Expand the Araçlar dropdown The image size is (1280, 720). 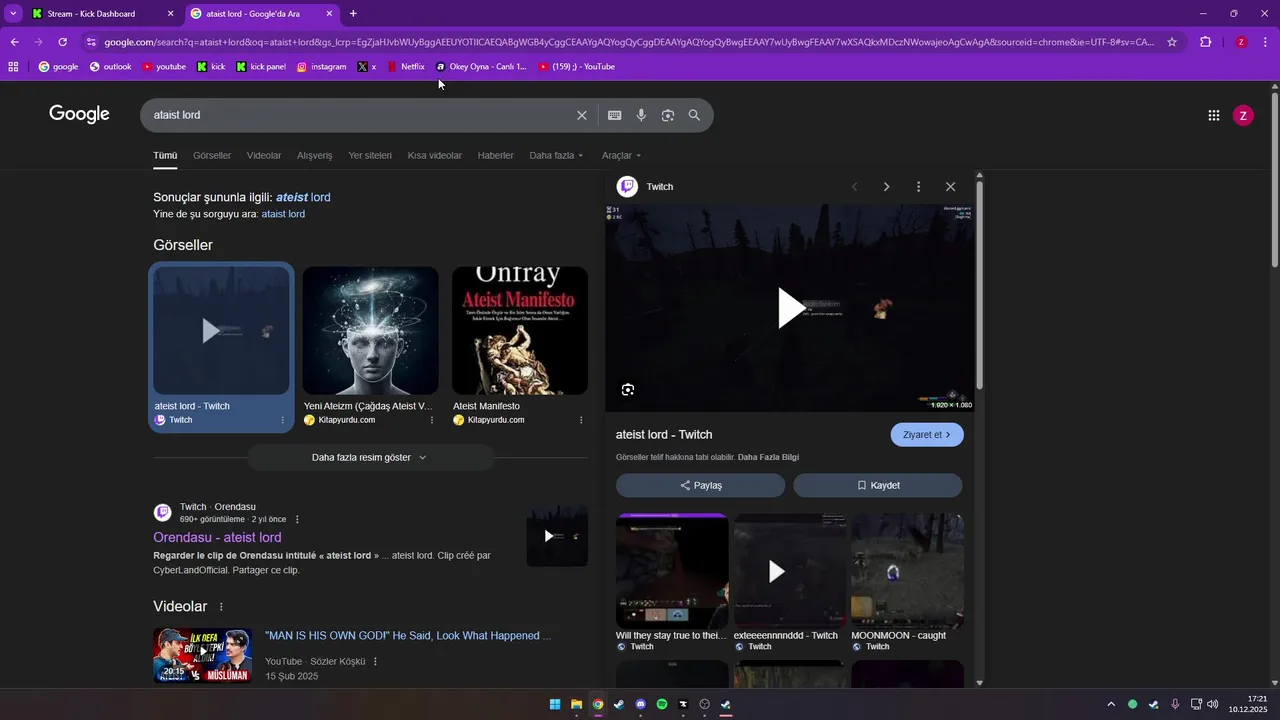(621, 156)
